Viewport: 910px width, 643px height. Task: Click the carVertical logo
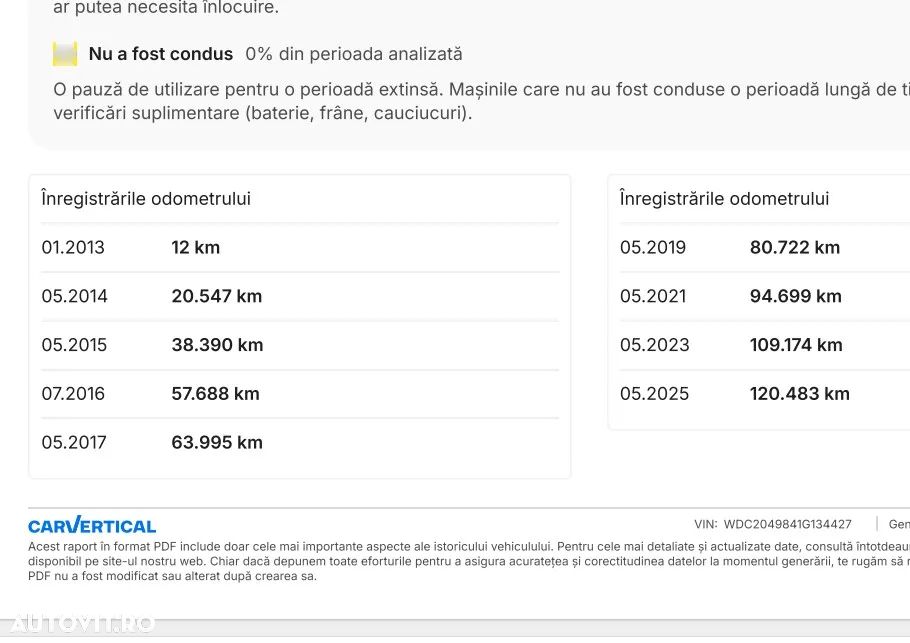pos(92,526)
